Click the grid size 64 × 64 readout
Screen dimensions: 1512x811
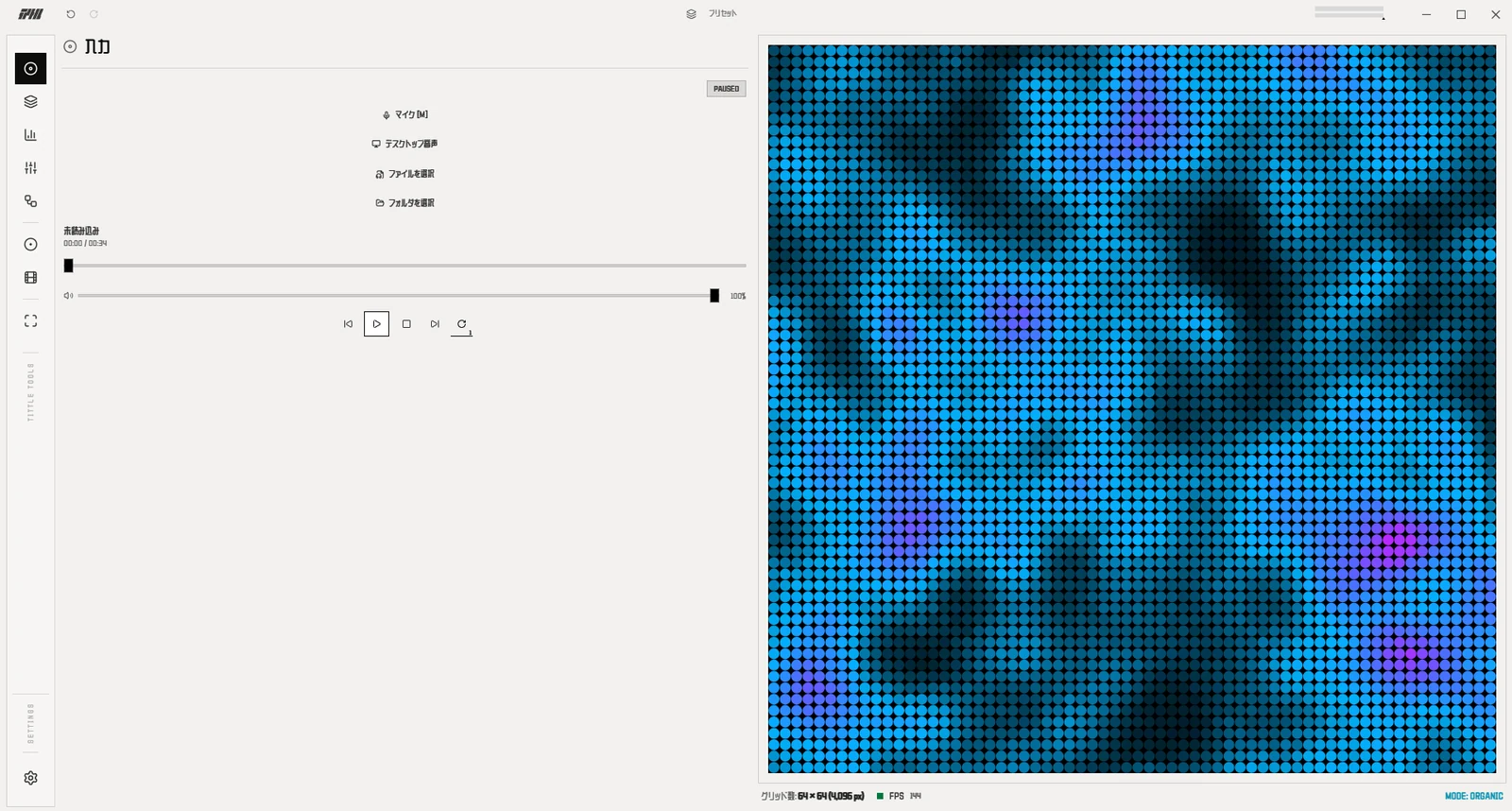(831, 796)
